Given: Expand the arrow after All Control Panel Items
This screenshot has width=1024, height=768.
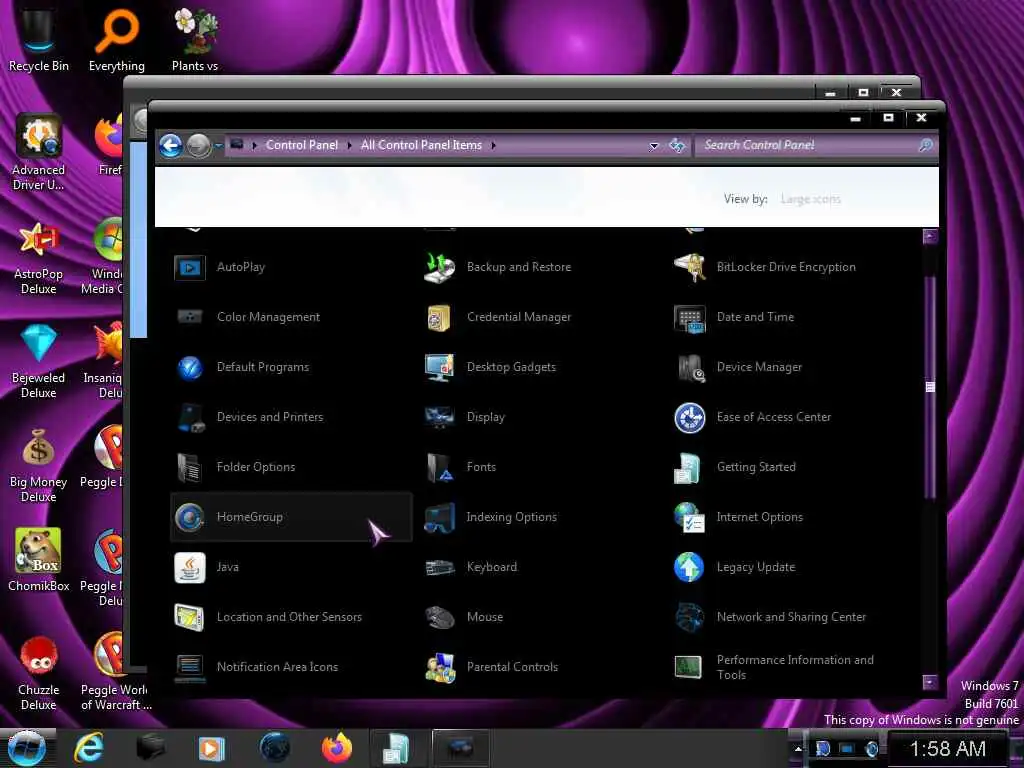Looking at the screenshot, I should pos(493,145).
